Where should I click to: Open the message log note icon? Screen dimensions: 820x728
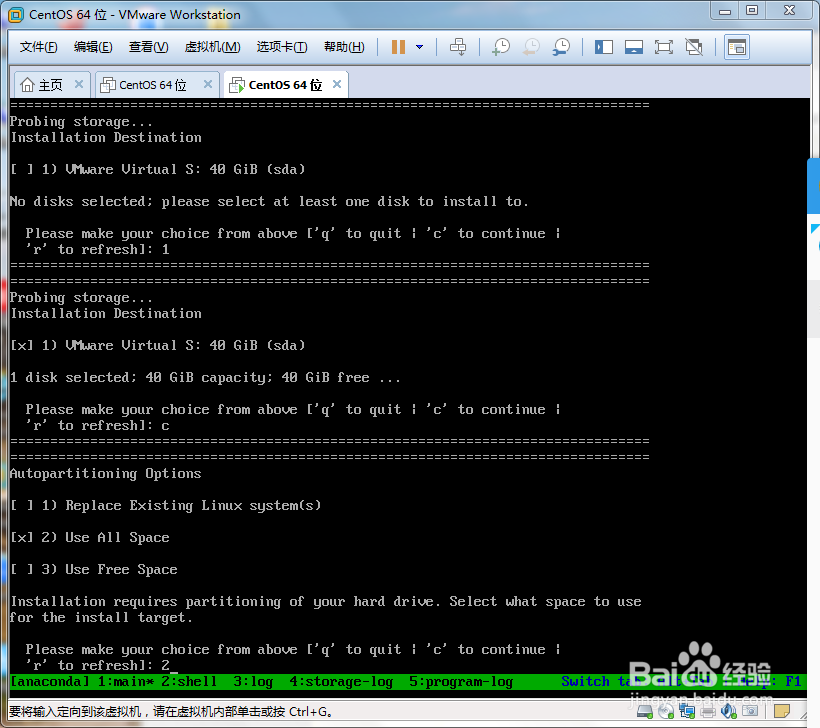click(781, 711)
